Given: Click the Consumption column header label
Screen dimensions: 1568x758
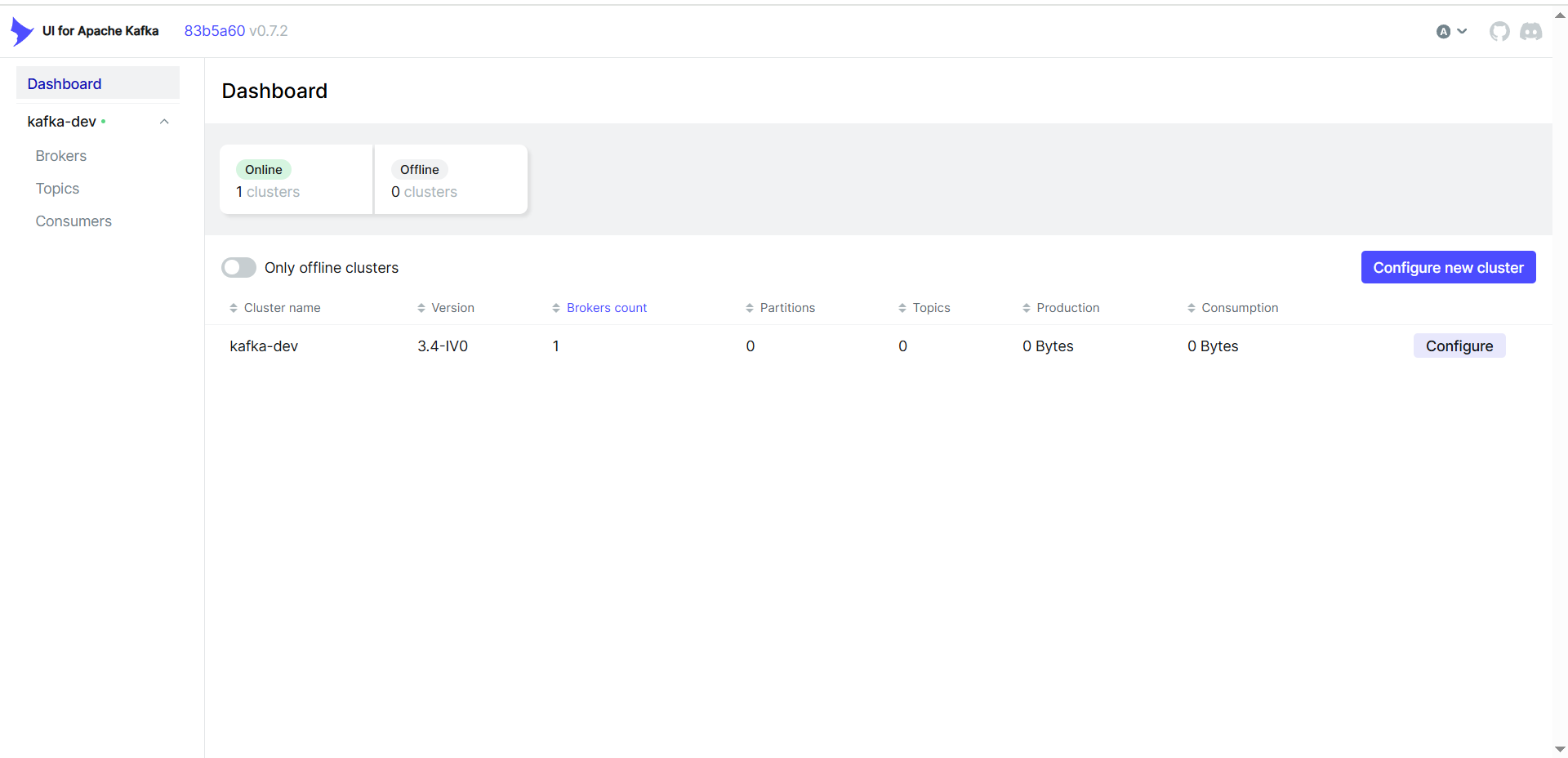Looking at the screenshot, I should tap(1240, 308).
